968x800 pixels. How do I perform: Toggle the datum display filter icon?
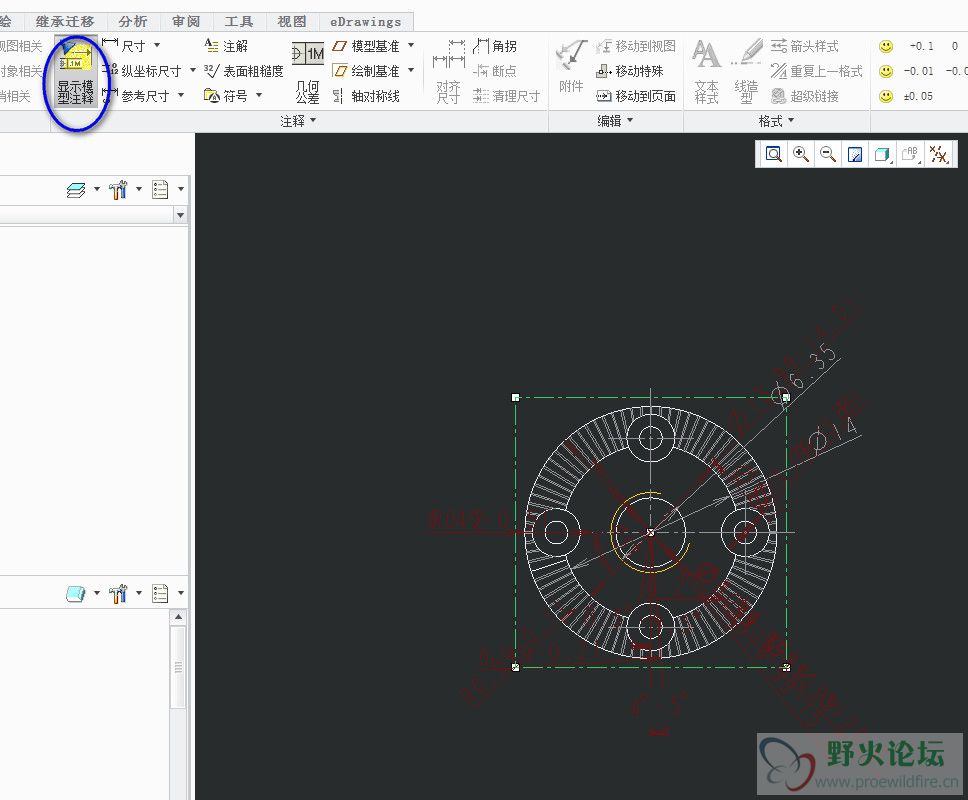(x=938, y=154)
